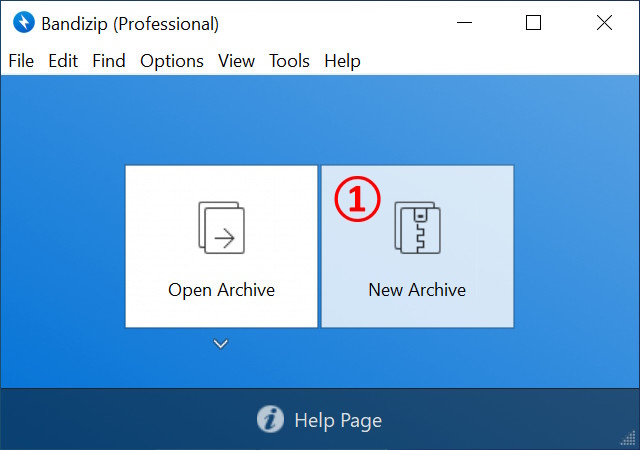The width and height of the screenshot is (640, 450).
Task: Click the resize grip in window corner
Action: pos(629,440)
